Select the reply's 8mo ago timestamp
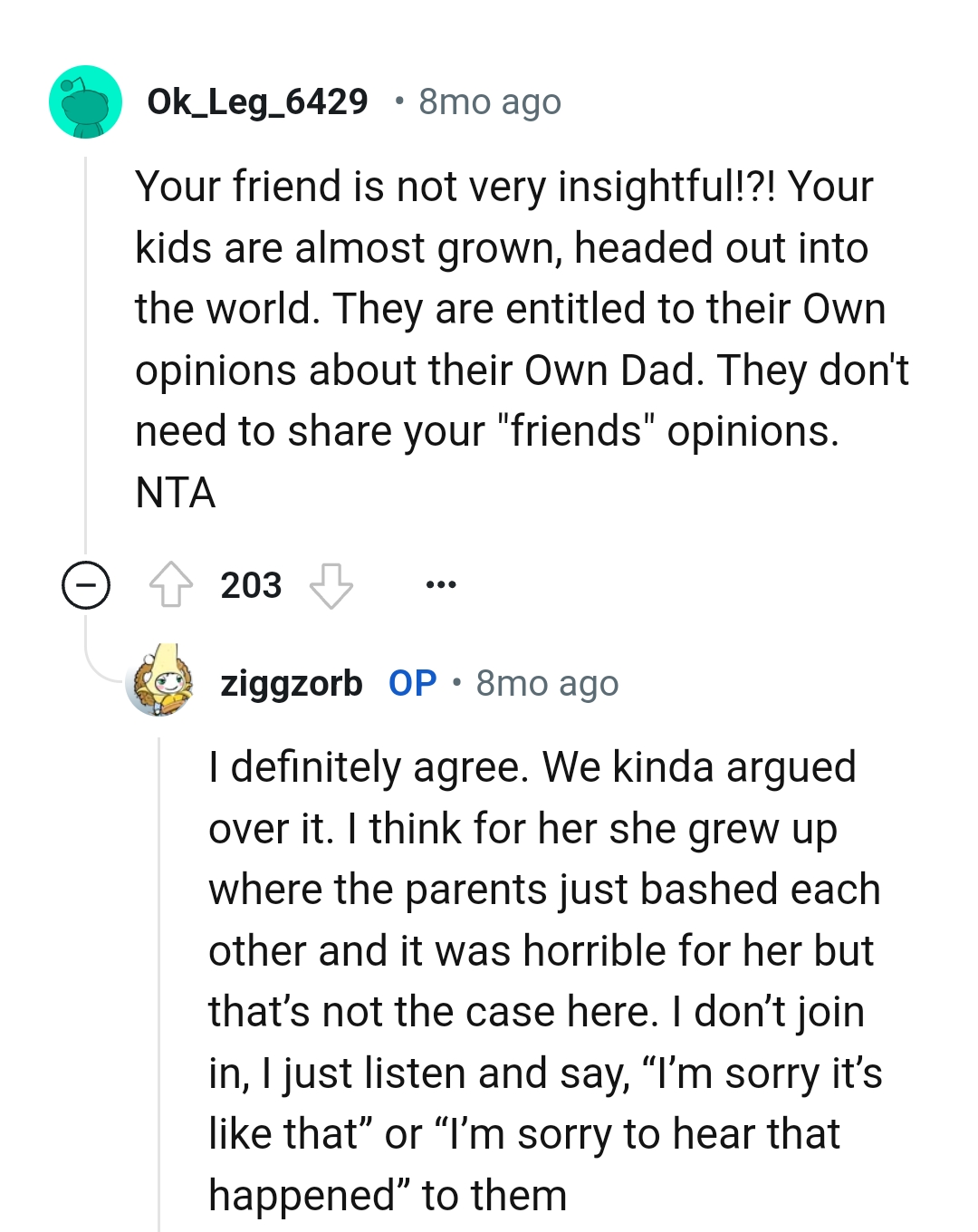Image resolution: width=978 pixels, height=1232 pixels. [x=545, y=684]
